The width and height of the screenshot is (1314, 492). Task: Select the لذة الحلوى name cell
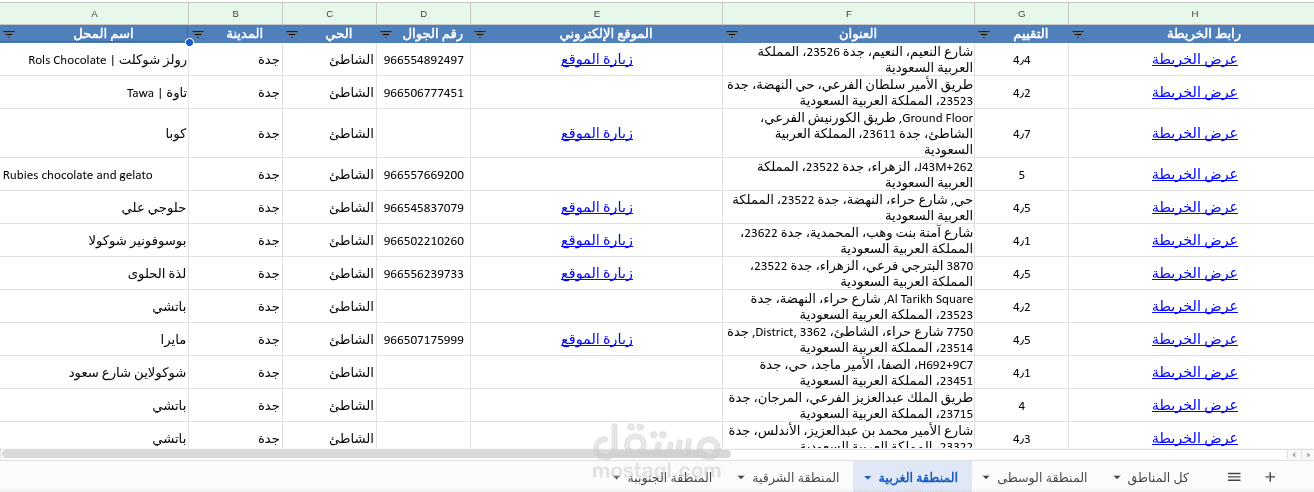(94, 273)
